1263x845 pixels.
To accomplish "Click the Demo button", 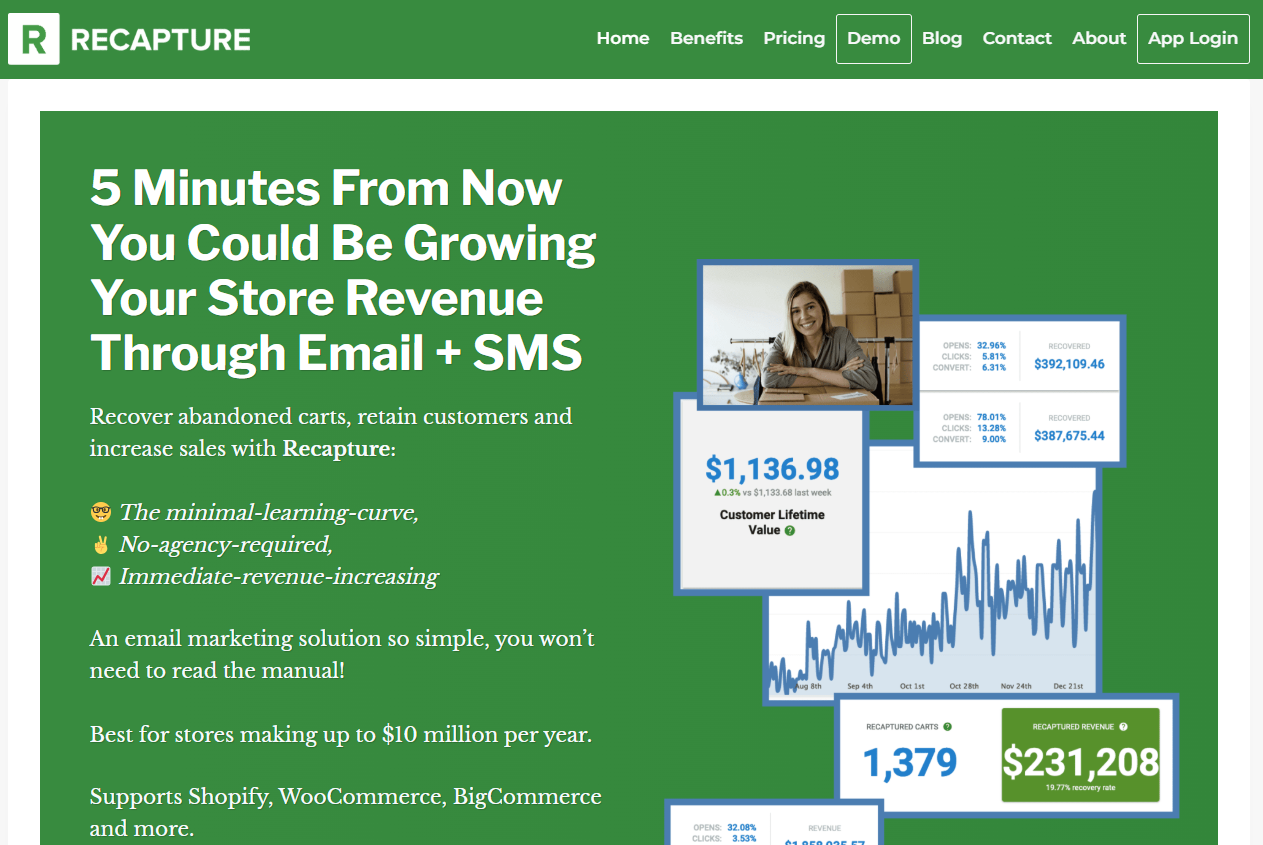I will (x=873, y=38).
